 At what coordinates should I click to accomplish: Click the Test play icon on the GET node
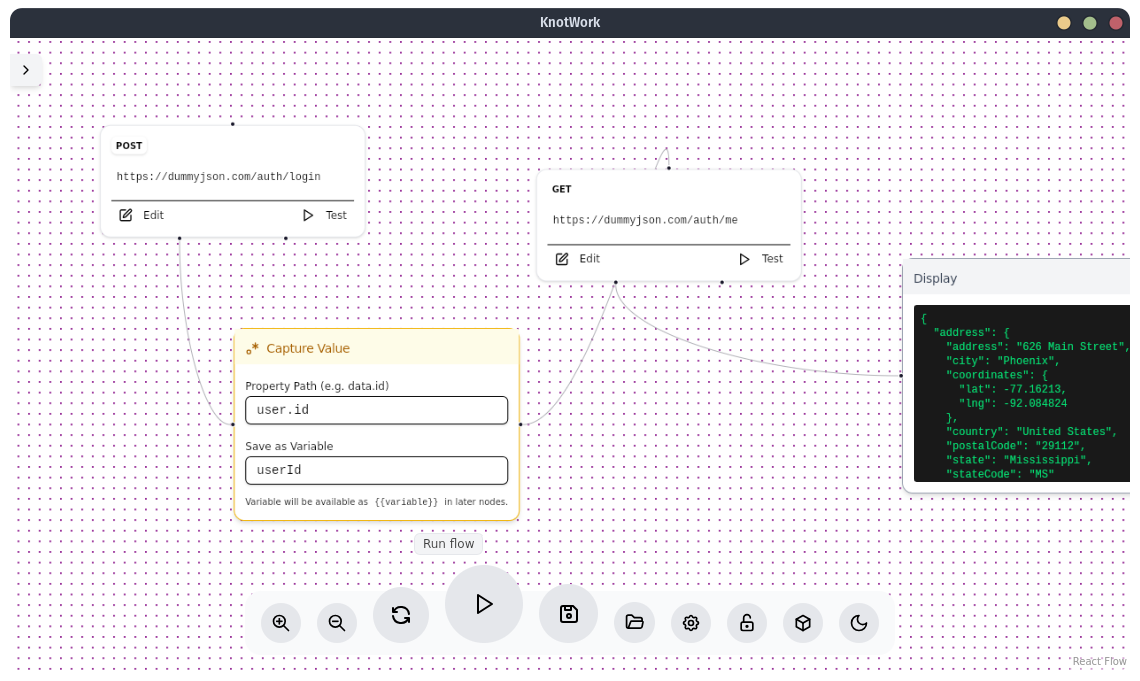[x=744, y=258]
